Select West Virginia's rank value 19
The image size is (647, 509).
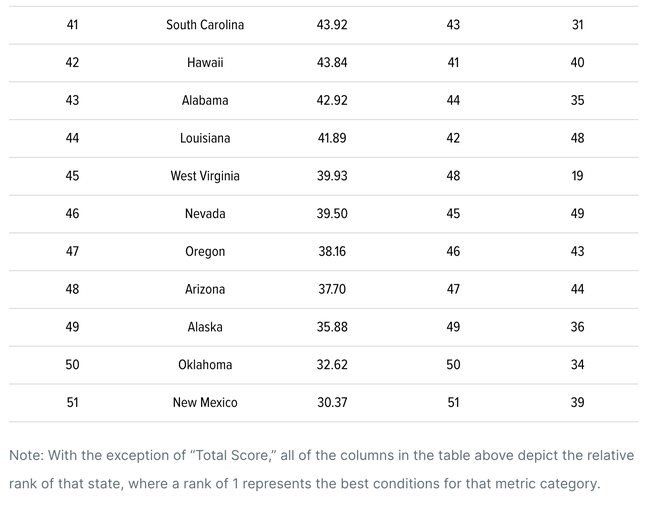tap(577, 176)
